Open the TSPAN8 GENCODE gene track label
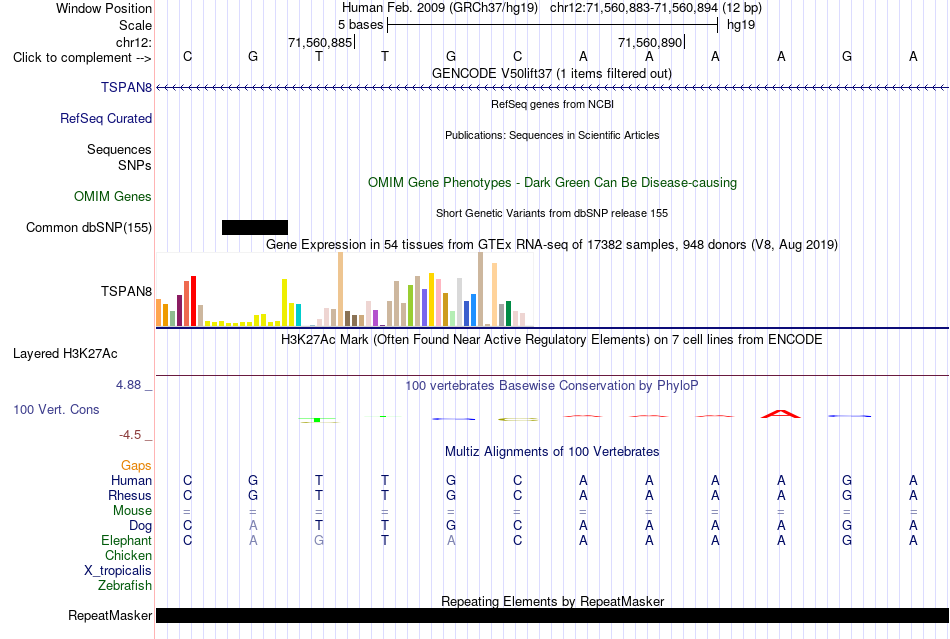 [127, 87]
